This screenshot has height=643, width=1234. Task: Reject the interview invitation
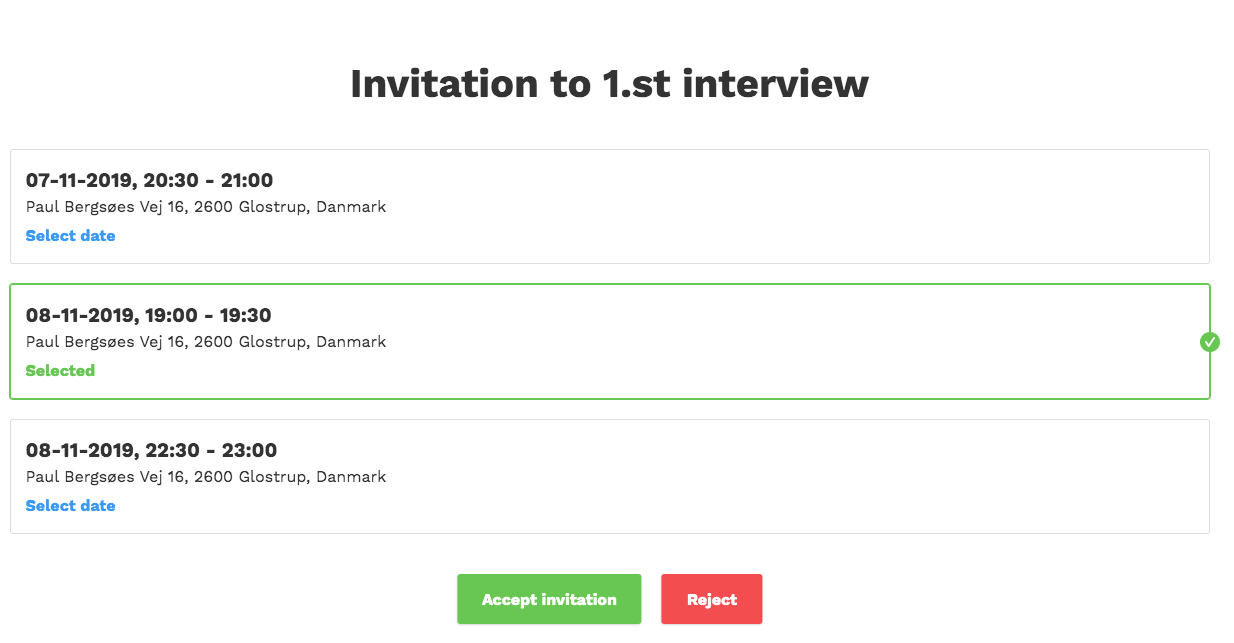click(711, 600)
